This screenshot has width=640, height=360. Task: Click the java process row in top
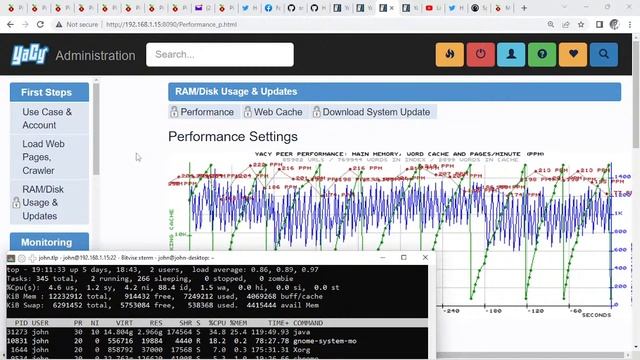tap(217, 332)
